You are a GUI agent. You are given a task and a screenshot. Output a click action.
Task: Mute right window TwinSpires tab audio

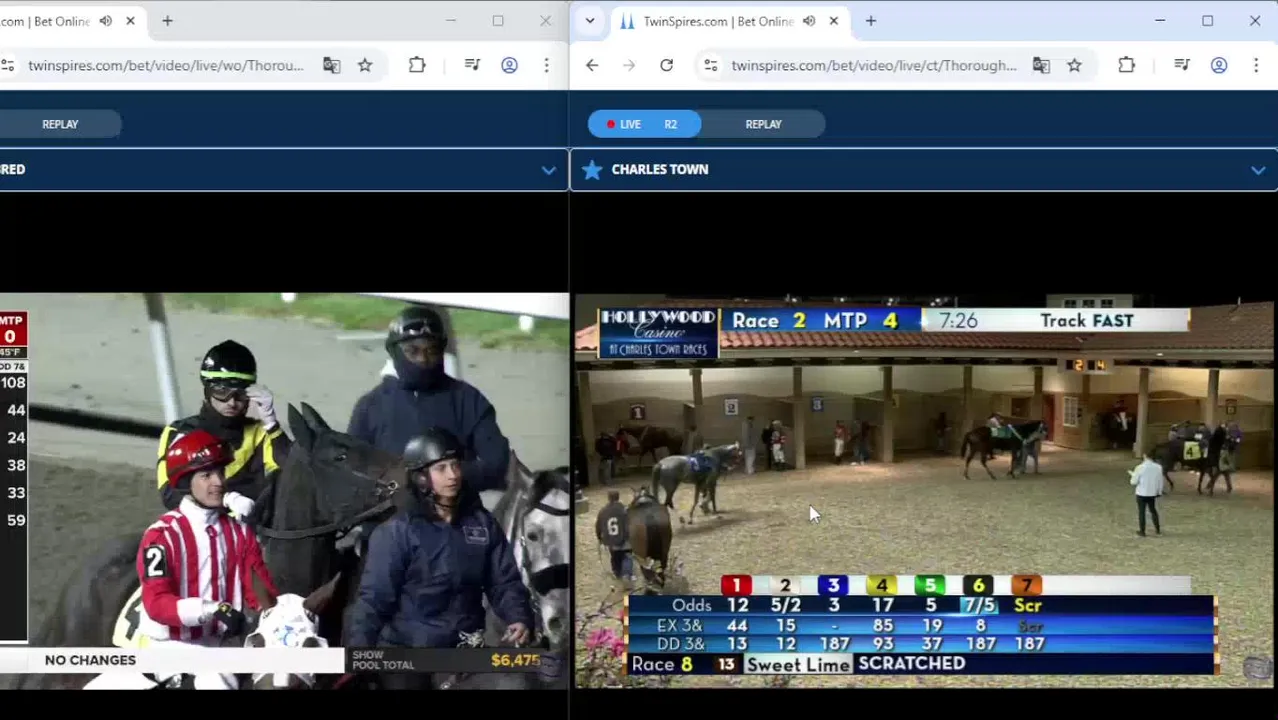tap(809, 21)
